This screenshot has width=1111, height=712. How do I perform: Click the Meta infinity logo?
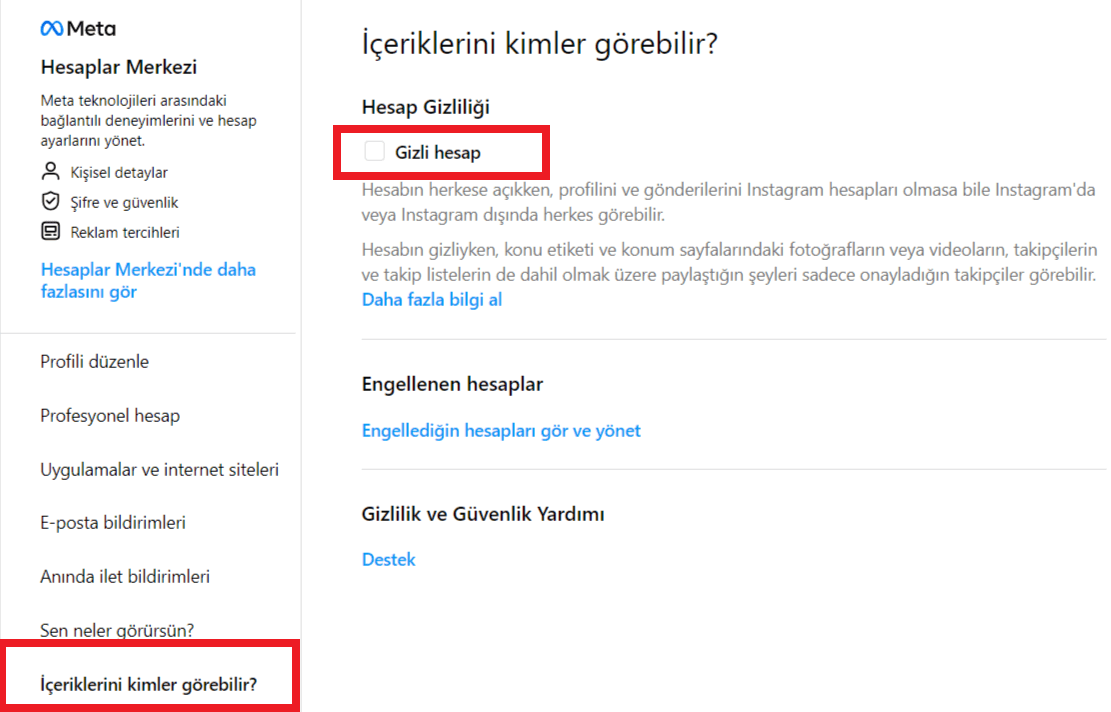(51, 28)
